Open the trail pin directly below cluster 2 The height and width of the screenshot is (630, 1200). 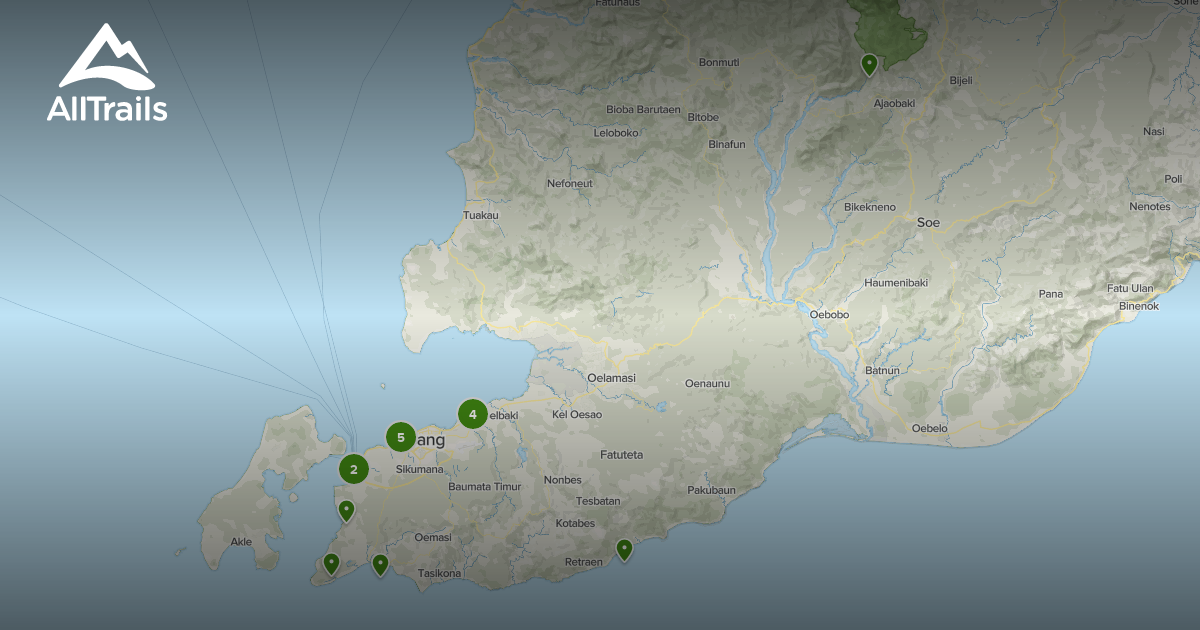(346, 510)
